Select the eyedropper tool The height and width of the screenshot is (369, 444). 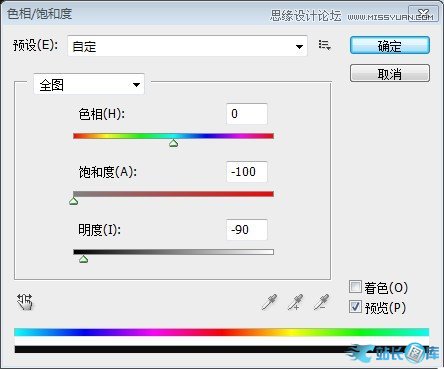tap(269, 302)
